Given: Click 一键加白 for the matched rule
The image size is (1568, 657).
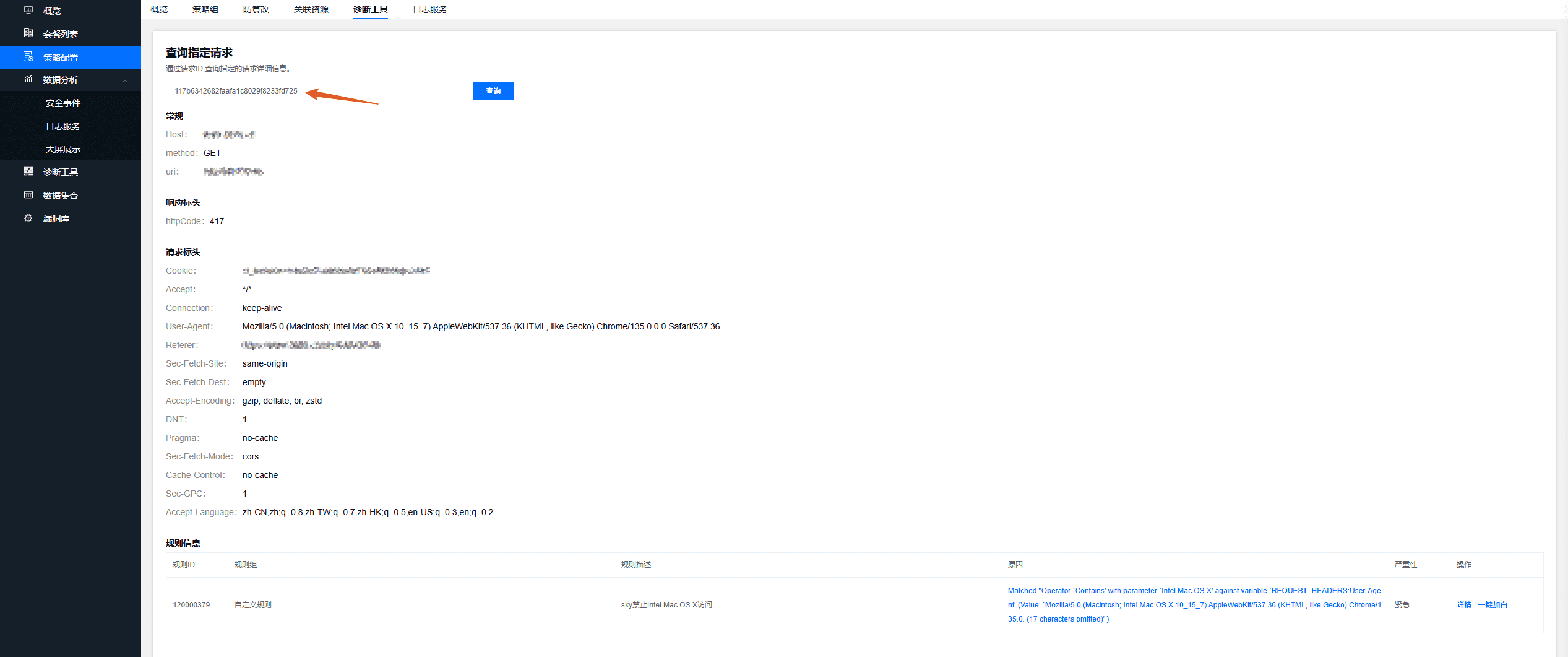Looking at the screenshot, I should (x=1492, y=605).
